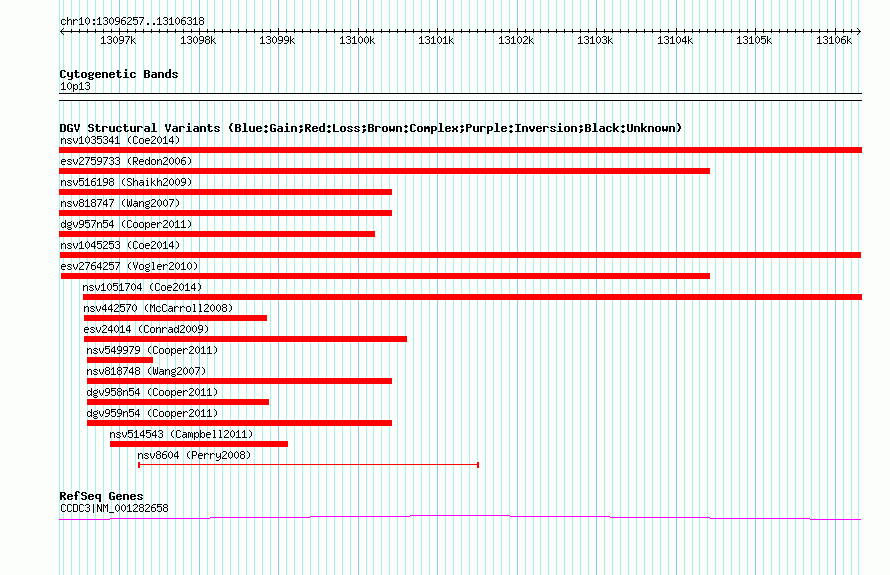Click the esv2764257 (Vogler2010) label
Screen dimensions: 890x575
129,266
